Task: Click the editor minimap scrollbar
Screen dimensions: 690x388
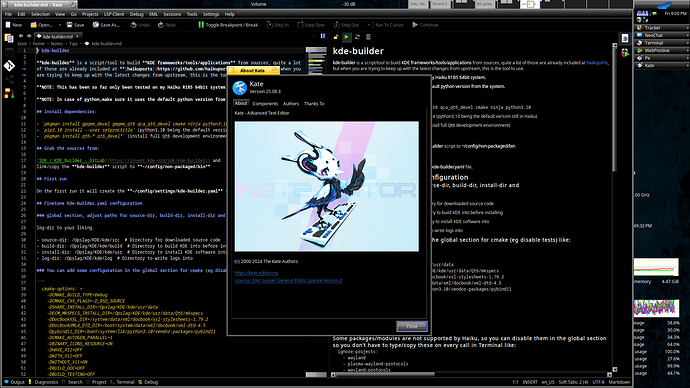Action: [316, 212]
